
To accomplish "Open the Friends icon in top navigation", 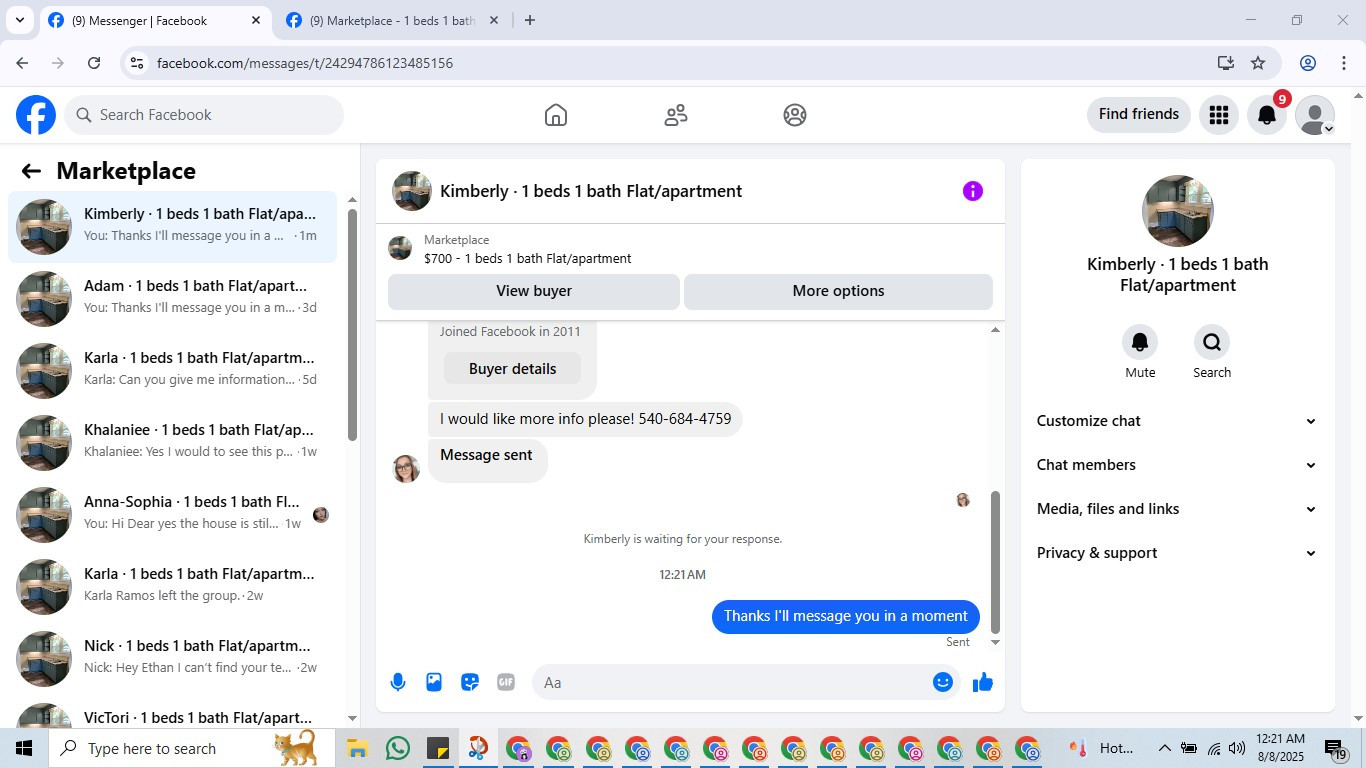I will coord(676,115).
